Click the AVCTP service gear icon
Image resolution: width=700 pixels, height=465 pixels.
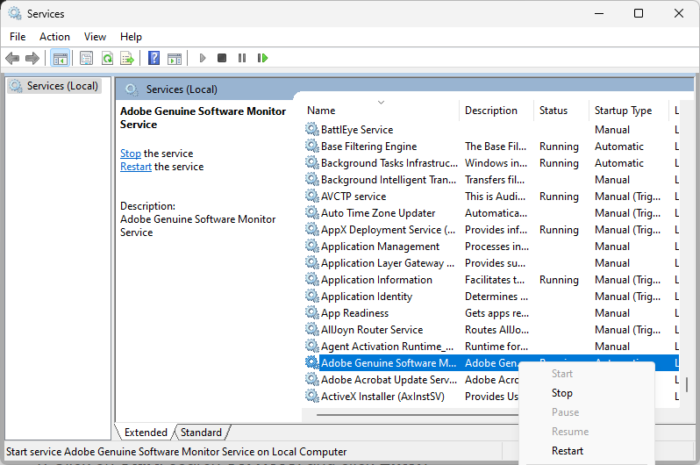point(312,196)
